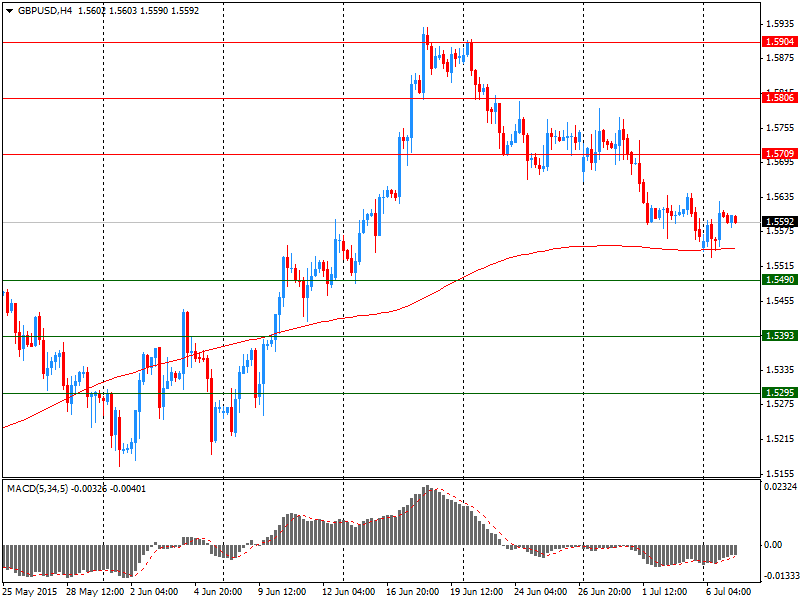
Task: Open the GBPUSD,H4 chart menu triangle
Action: (x=10, y=11)
